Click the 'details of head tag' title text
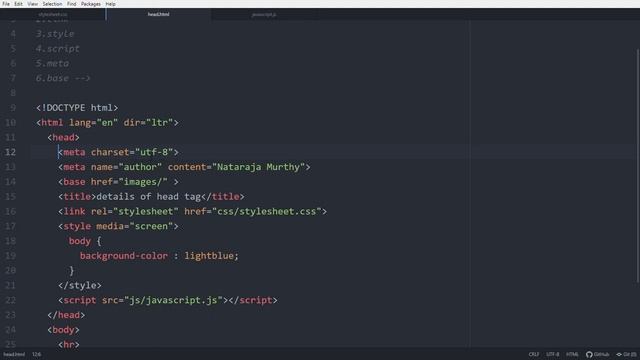 [148, 197]
